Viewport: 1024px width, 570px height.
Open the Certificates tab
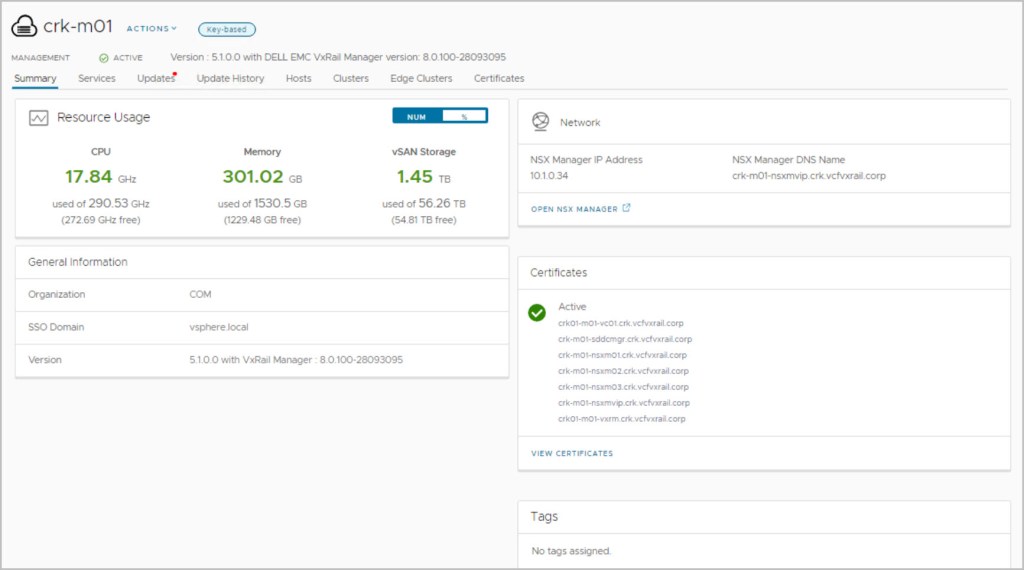[x=499, y=78]
